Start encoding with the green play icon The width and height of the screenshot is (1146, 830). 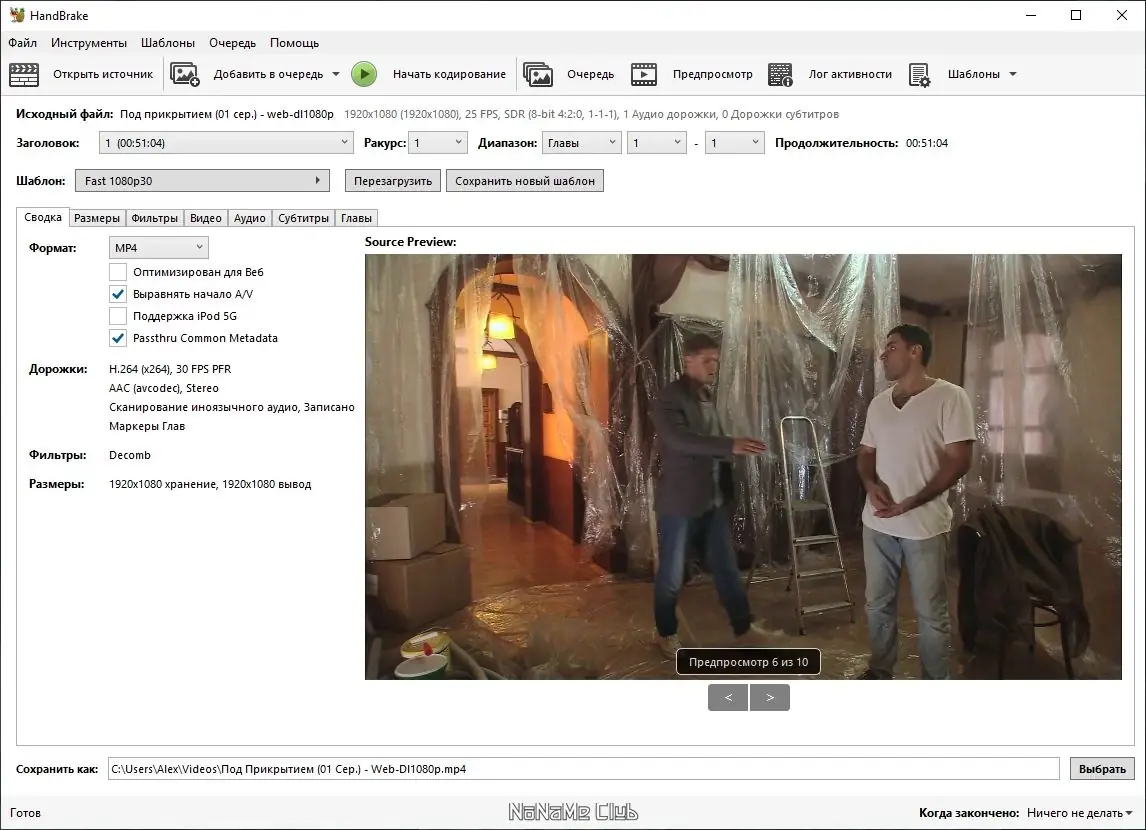[364, 75]
